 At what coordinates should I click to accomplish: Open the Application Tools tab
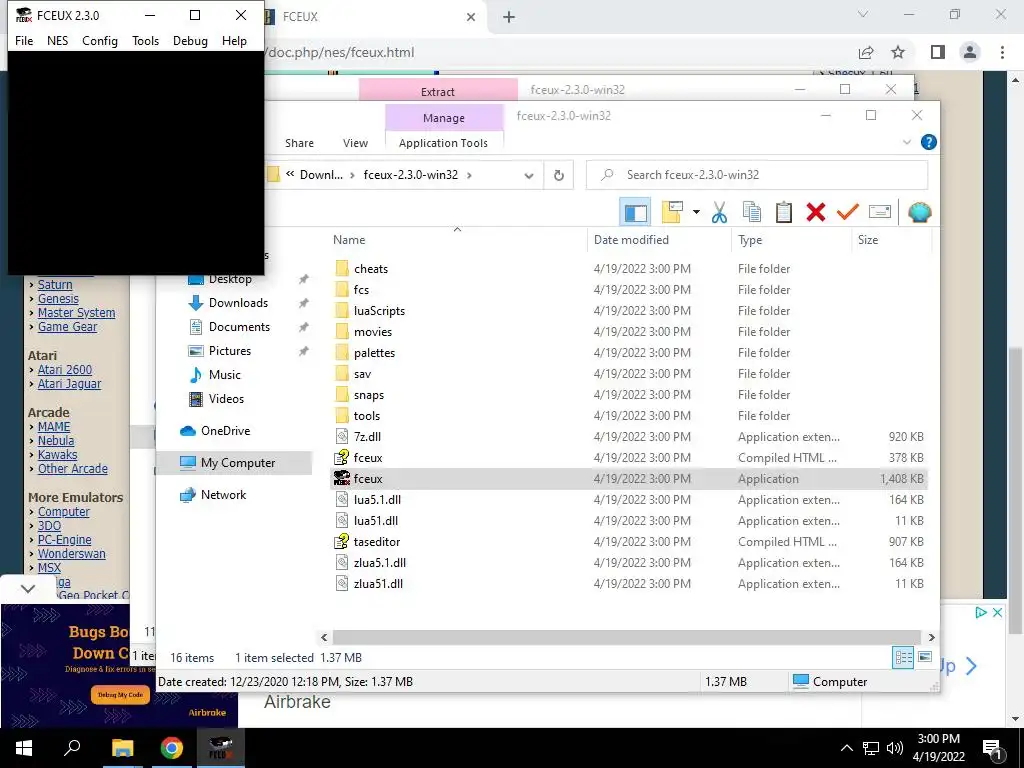click(443, 143)
